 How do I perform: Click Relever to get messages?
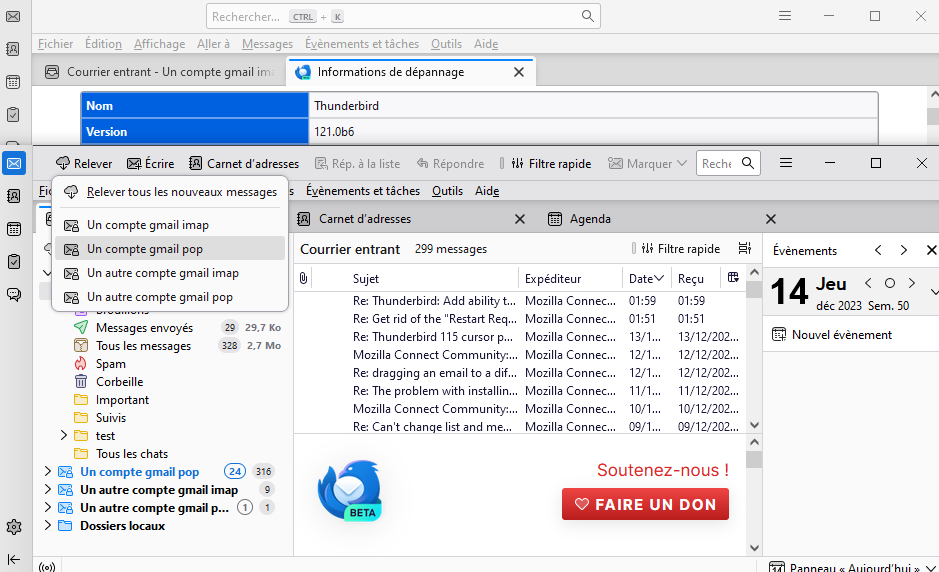84,164
